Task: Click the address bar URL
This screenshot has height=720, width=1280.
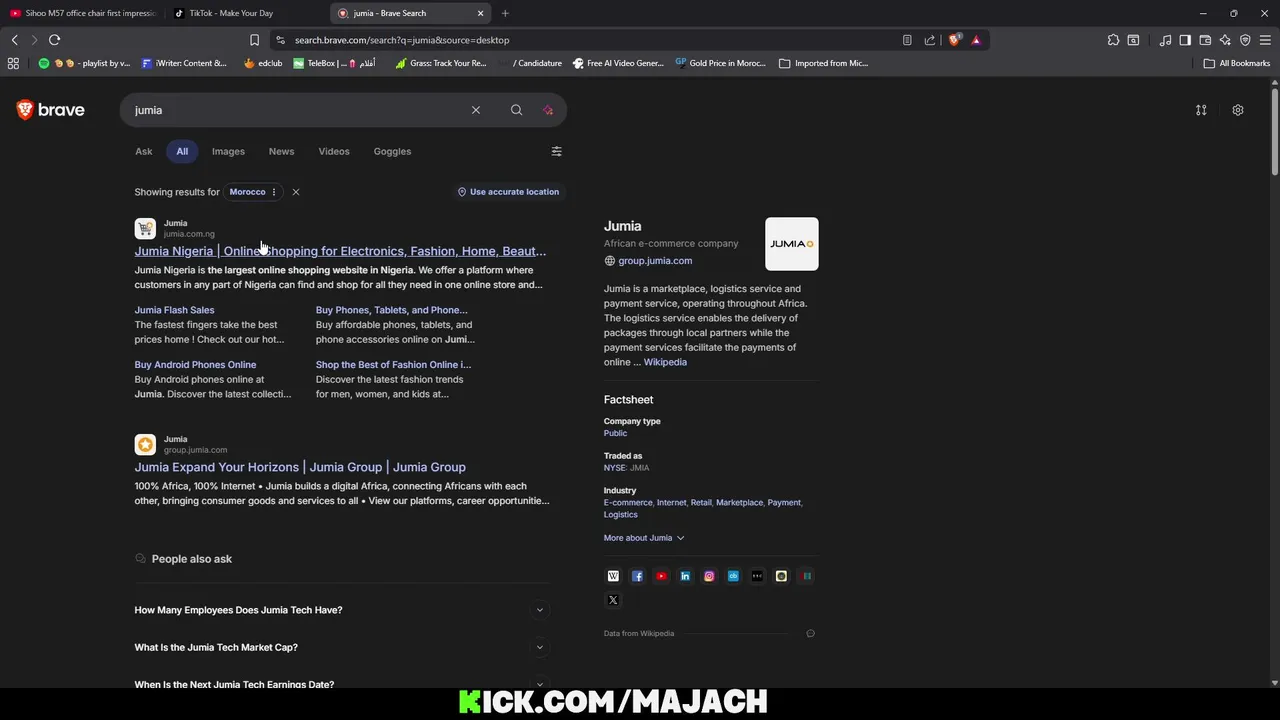Action: pos(402,40)
